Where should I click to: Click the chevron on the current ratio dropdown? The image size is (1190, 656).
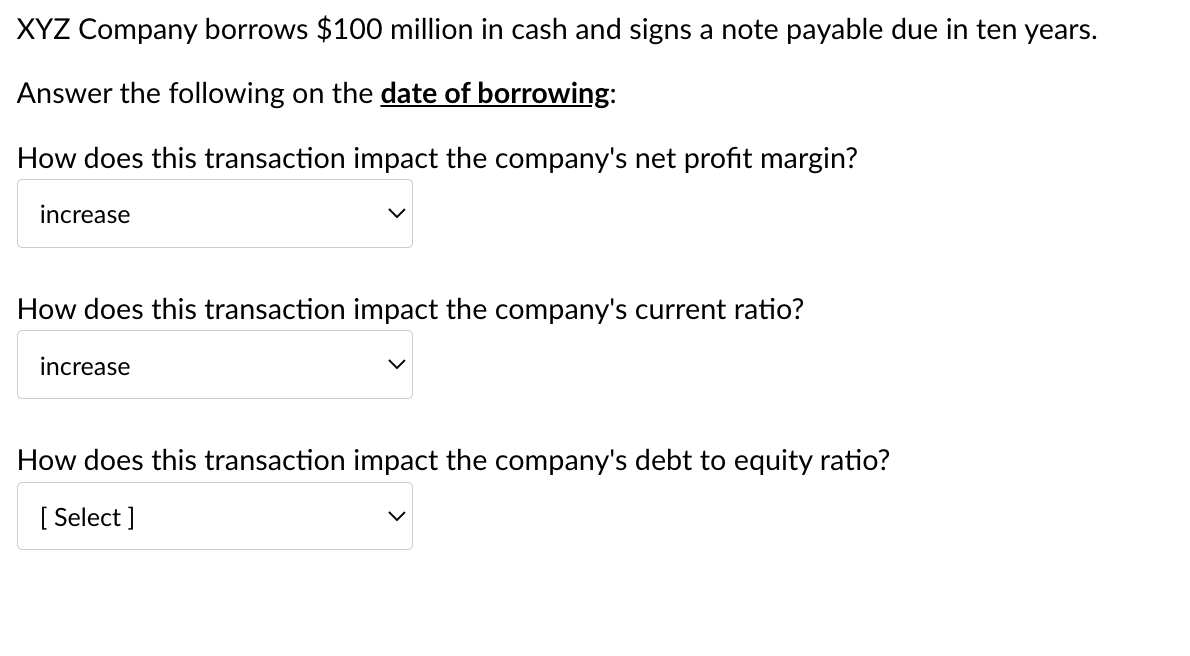396,364
